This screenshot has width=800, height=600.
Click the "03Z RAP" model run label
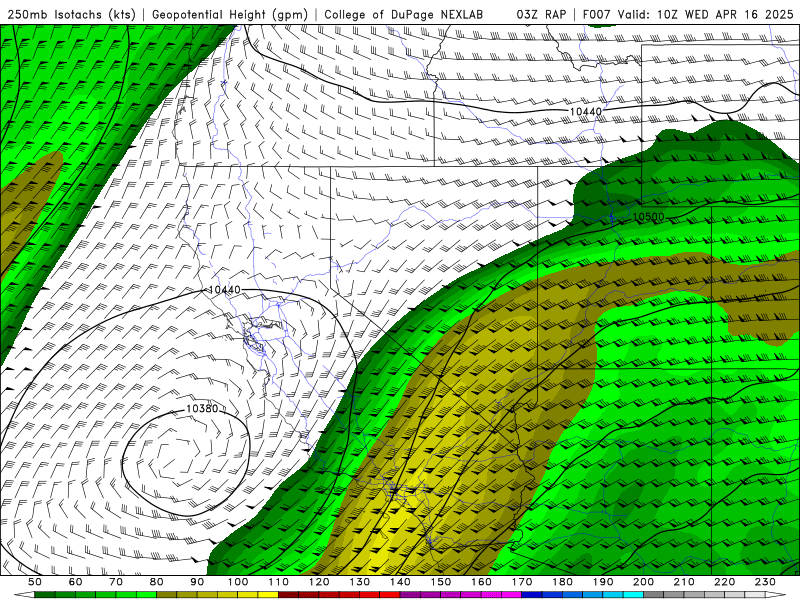[541, 15]
